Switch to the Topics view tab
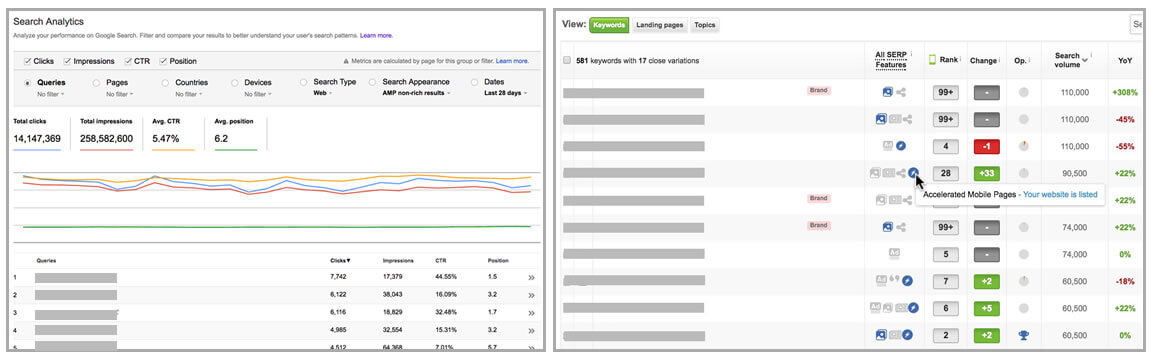Viewport: 1156px width, 362px height. click(x=705, y=25)
